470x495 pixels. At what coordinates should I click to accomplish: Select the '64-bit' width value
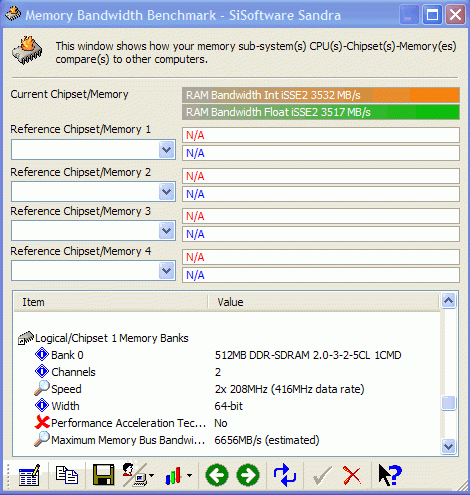229,406
